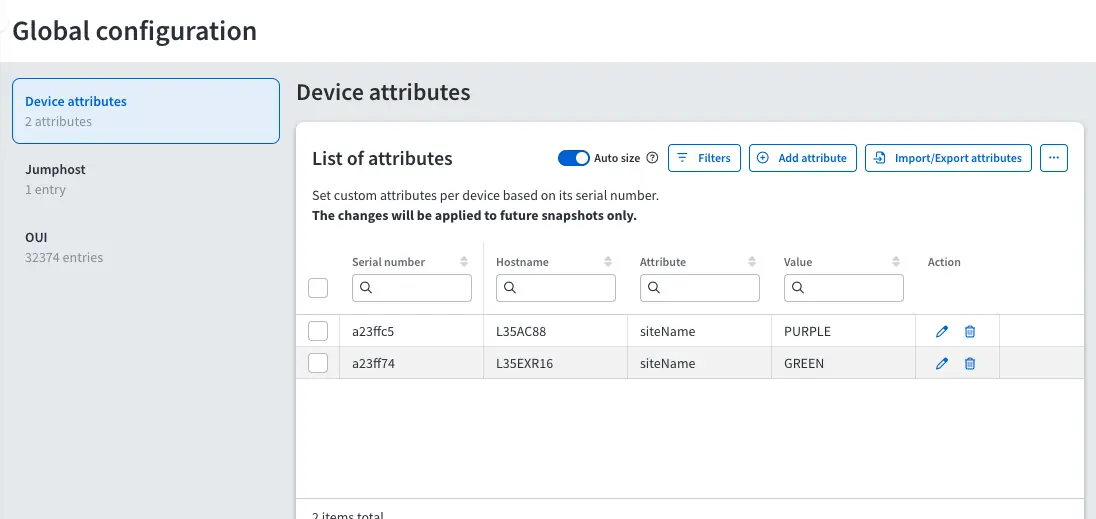Click Import/Export attributes button
1096x519 pixels.
948,158
